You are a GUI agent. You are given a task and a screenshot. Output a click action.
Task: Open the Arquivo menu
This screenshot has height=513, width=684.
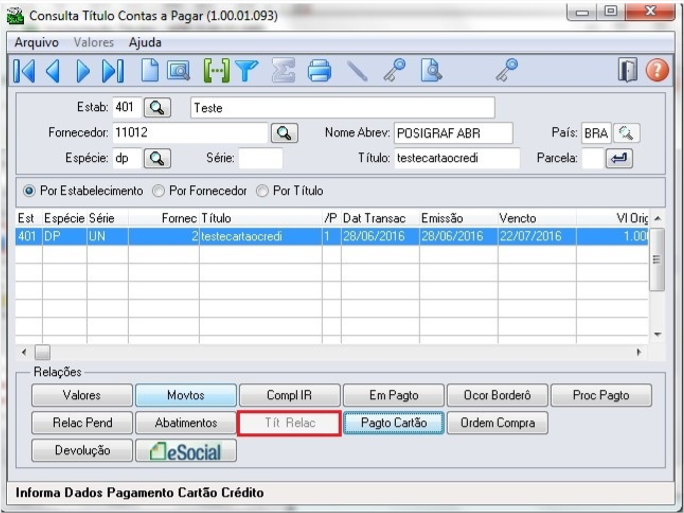click(x=37, y=42)
